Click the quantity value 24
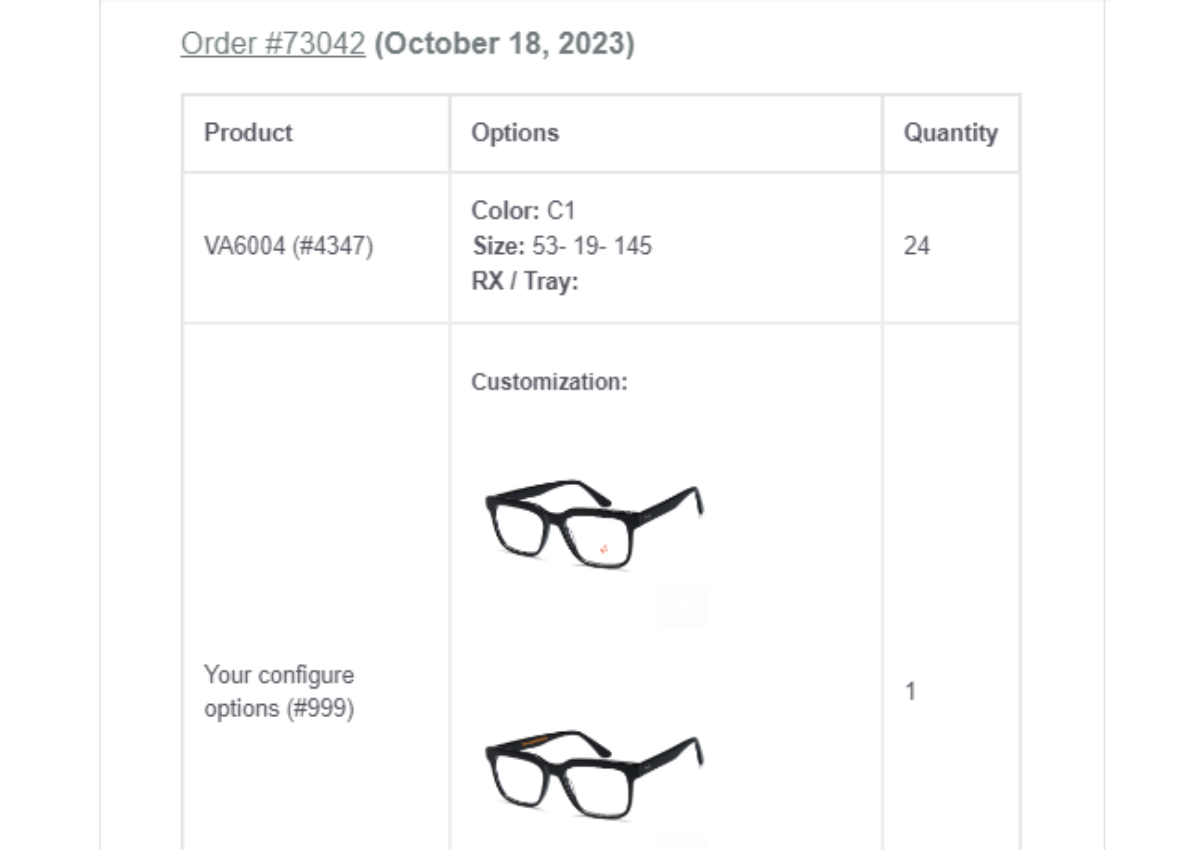Image resolution: width=1200 pixels, height=850 pixels. [x=916, y=246]
